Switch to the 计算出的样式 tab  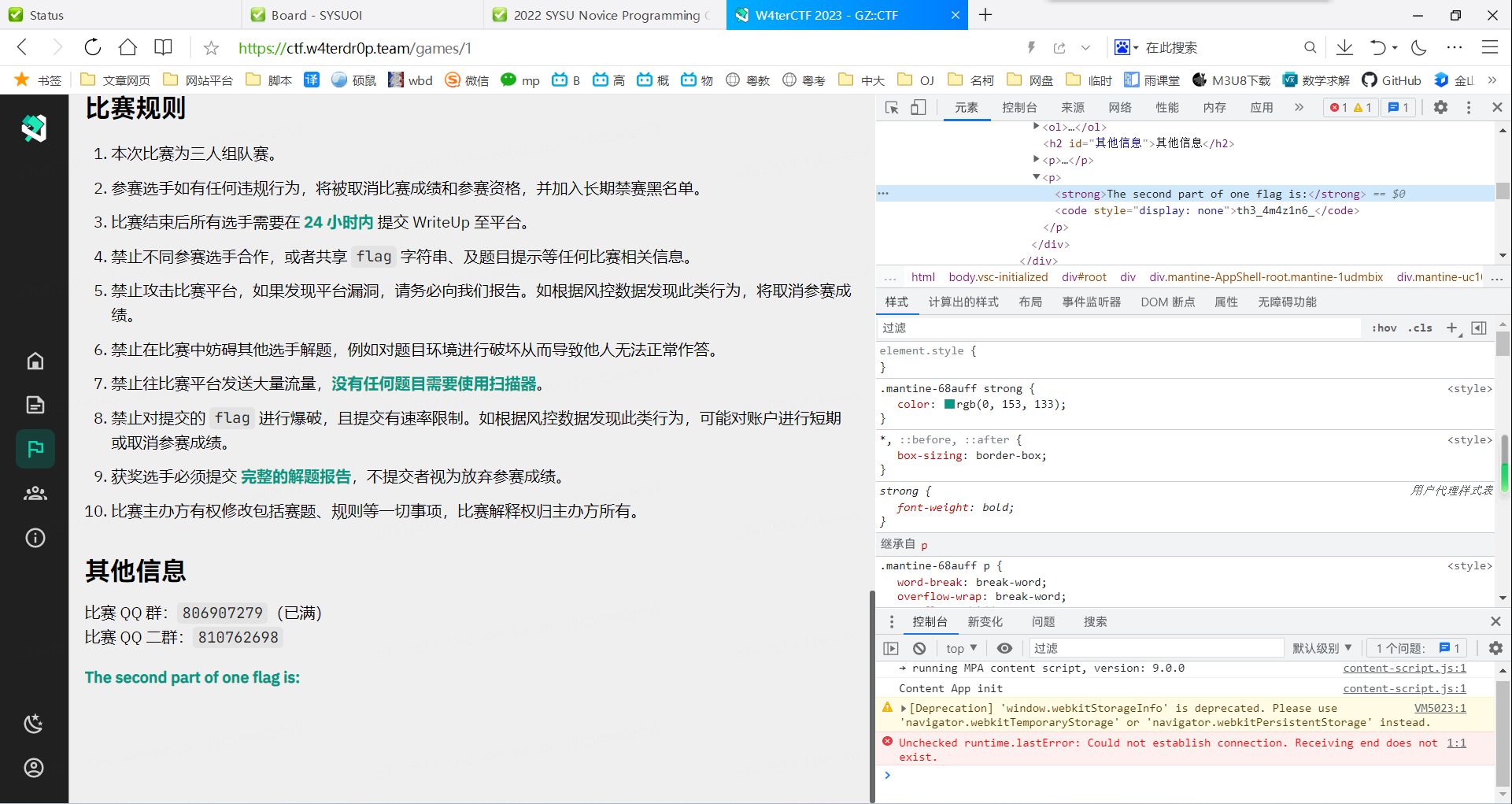[x=963, y=302]
